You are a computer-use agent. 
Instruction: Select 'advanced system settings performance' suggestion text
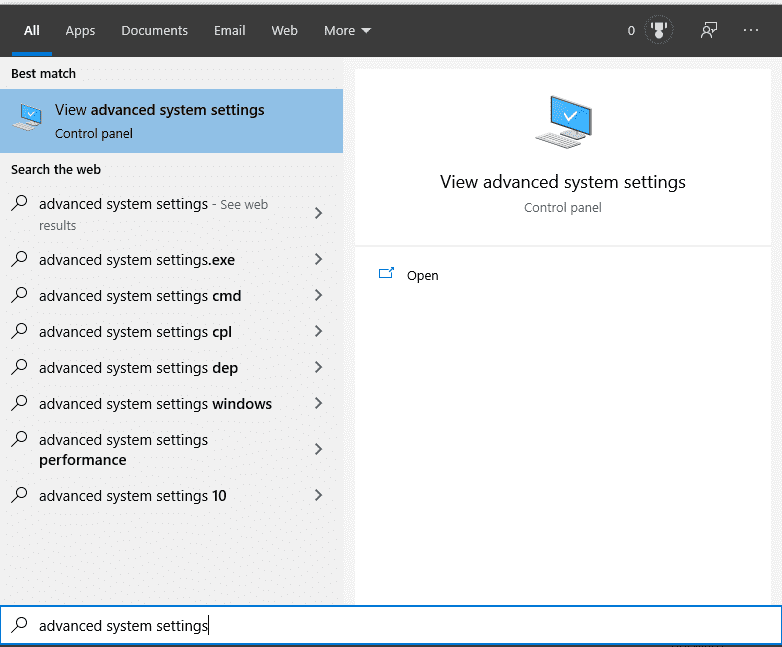[123, 449]
